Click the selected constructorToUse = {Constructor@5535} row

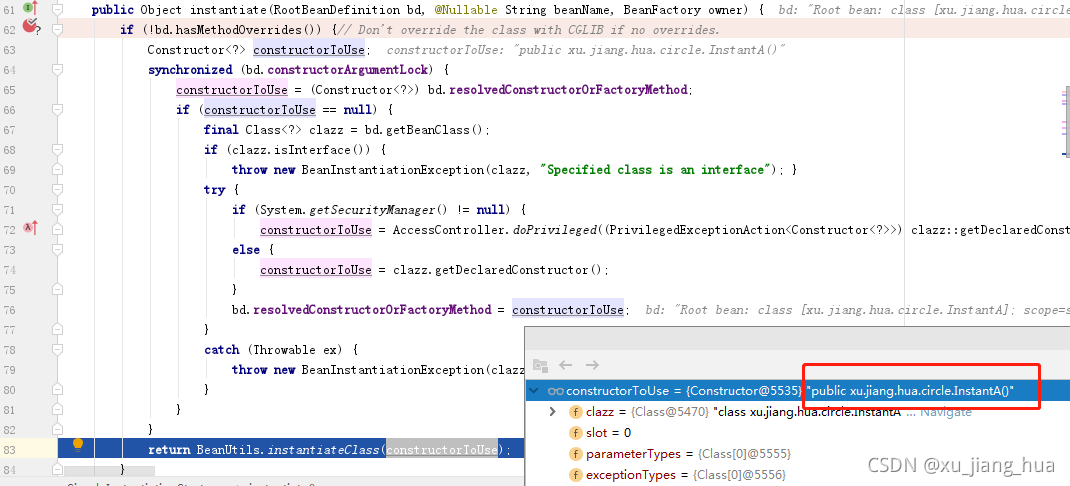pyautogui.click(x=797, y=391)
